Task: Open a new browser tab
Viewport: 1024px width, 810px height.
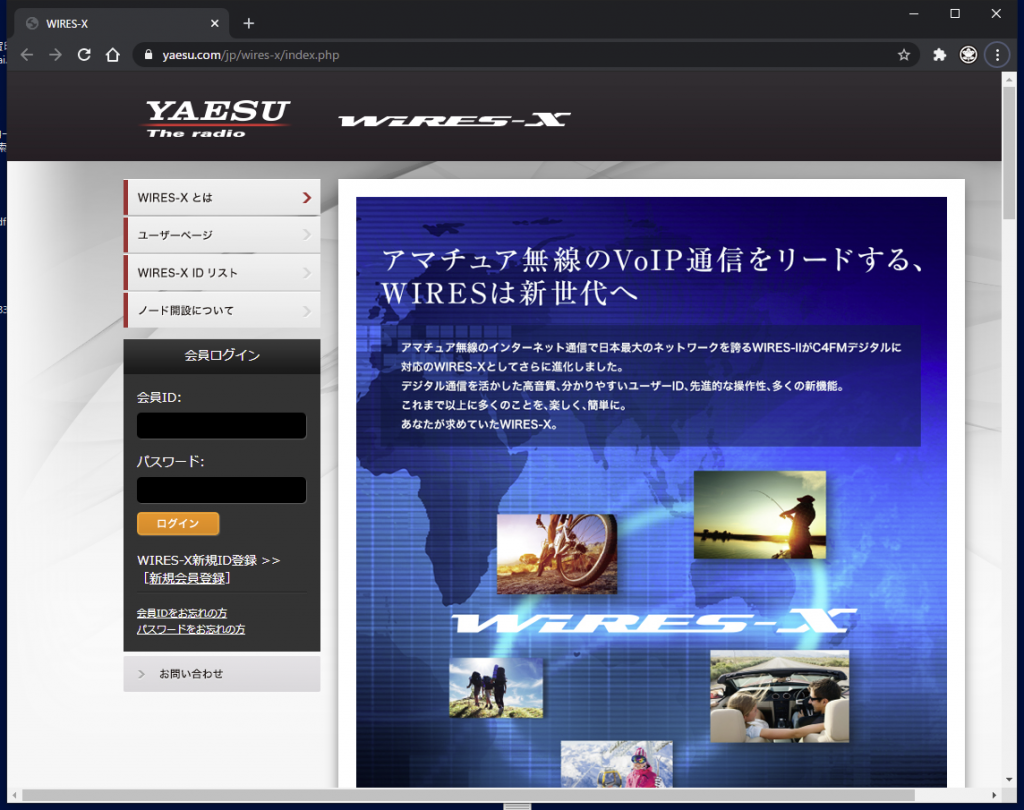Action: coord(248,22)
